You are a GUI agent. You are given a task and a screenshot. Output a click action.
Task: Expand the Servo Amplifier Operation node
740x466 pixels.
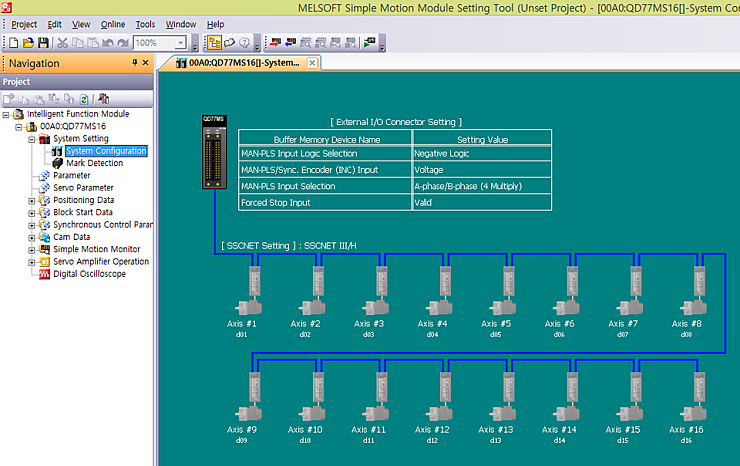[x=32, y=262]
